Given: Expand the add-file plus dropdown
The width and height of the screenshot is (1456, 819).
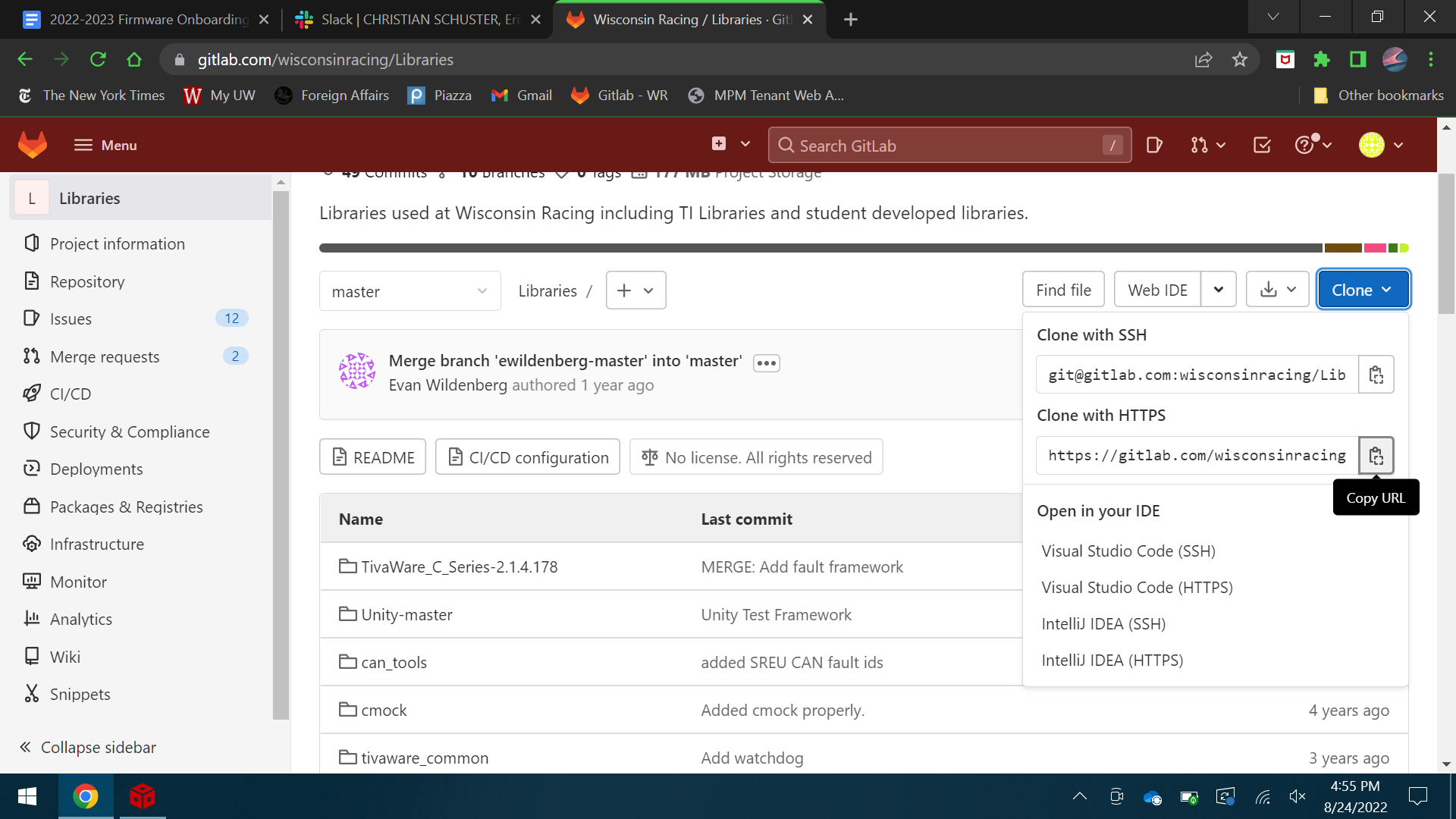Looking at the screenshot, I should [x=635, y=290].
